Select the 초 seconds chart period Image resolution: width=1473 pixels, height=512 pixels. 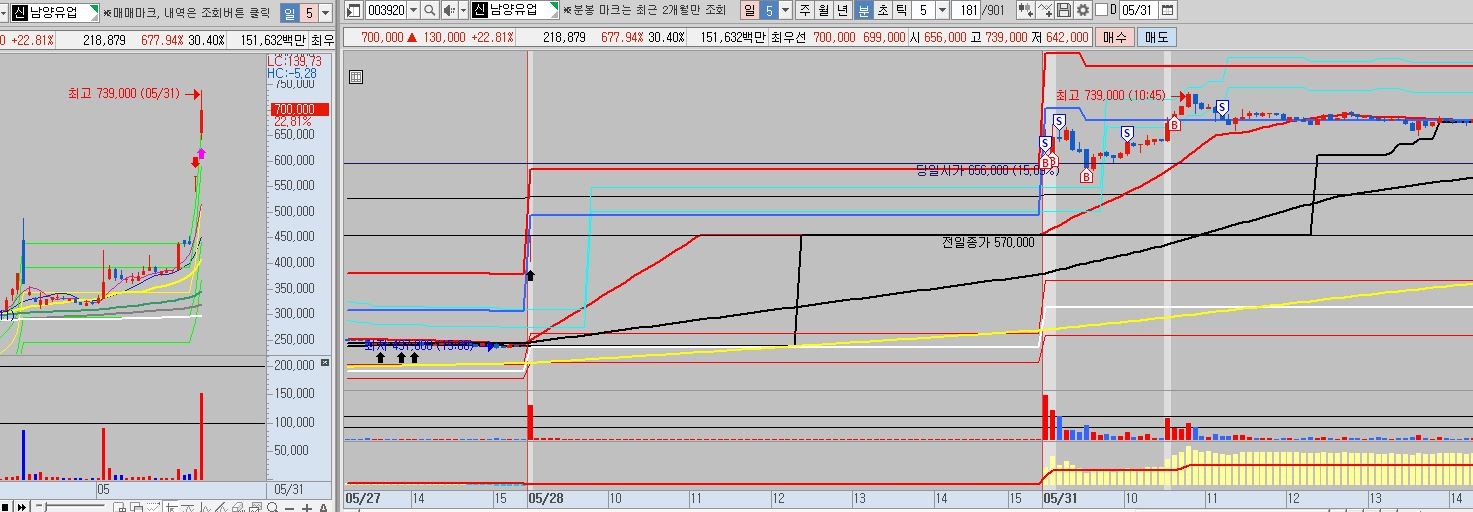[x=883, y=10]
